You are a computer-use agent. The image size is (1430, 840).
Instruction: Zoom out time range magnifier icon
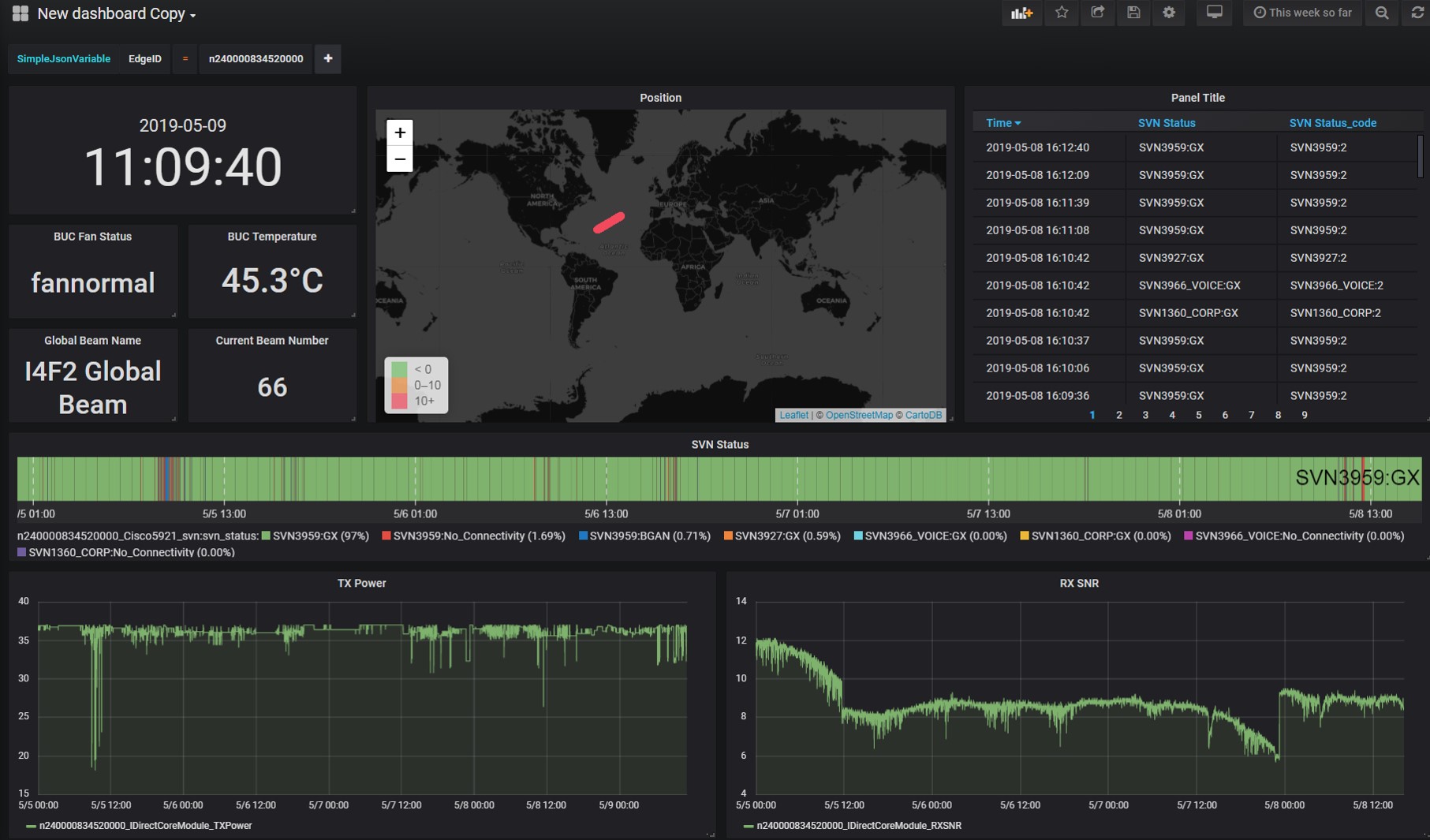tap(1382, 13)
